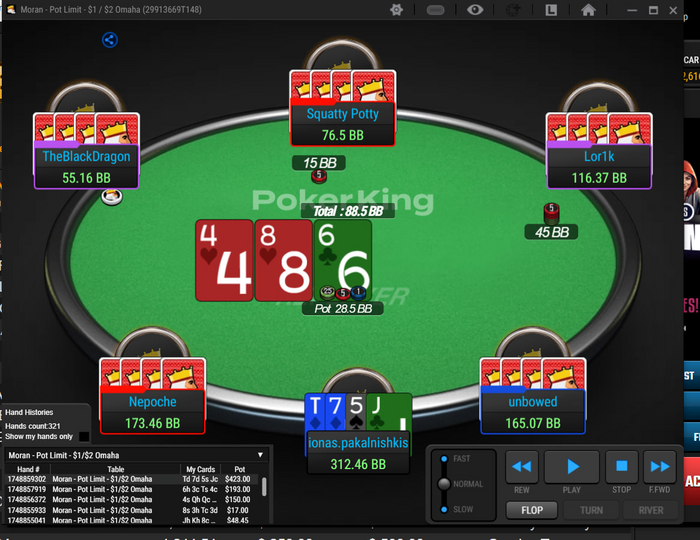Select hand history row 1748859302
The height and width of the screenshot is (540, 700).
pos(133,479)
